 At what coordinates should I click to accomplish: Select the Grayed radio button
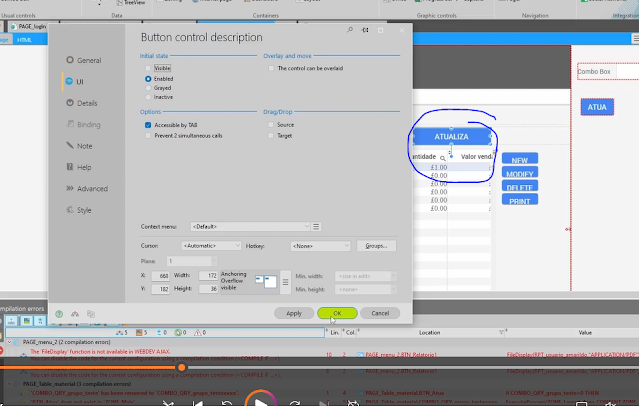(148, 88)
